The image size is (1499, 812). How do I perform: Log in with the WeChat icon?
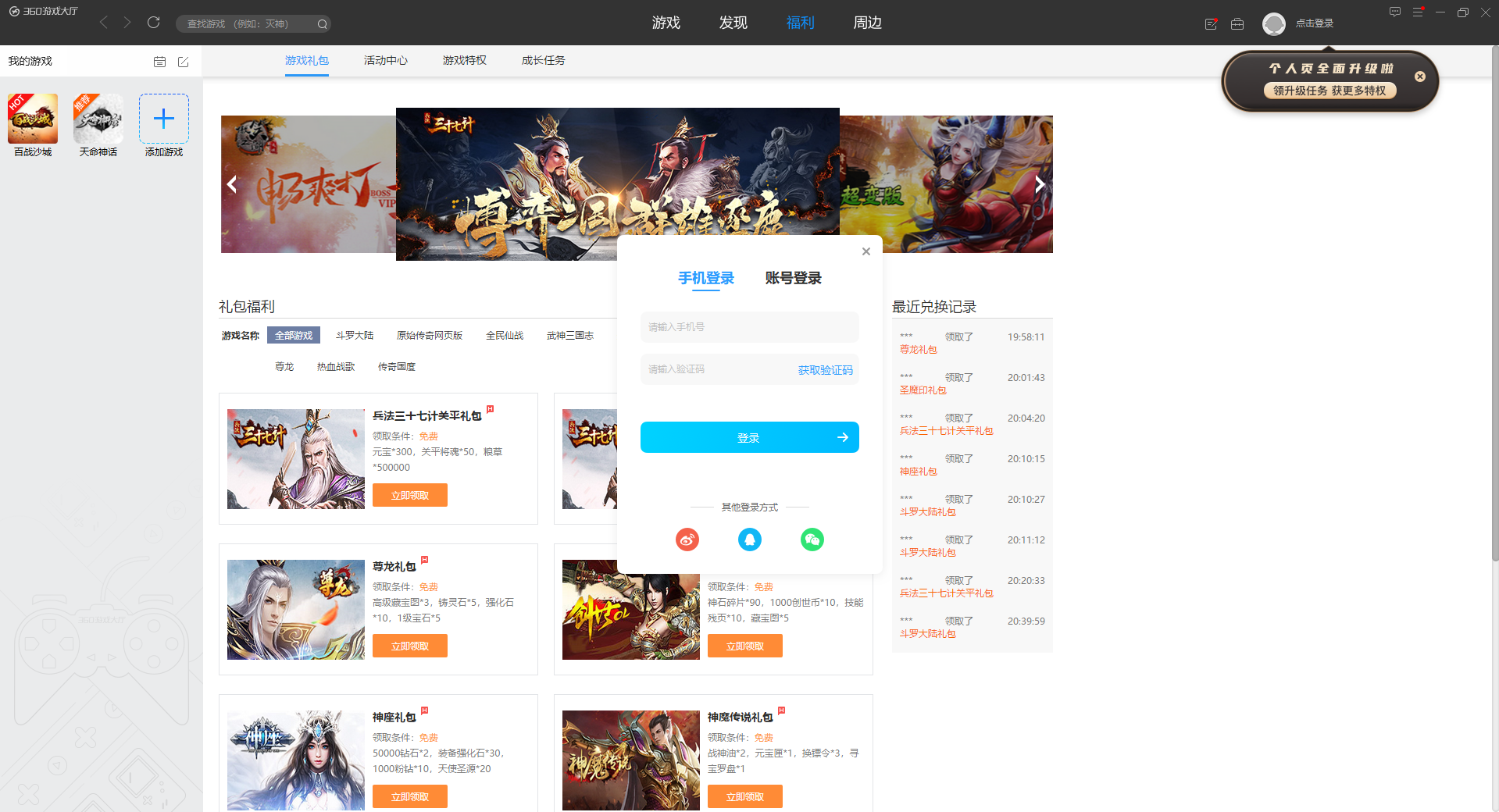point(812,539)
